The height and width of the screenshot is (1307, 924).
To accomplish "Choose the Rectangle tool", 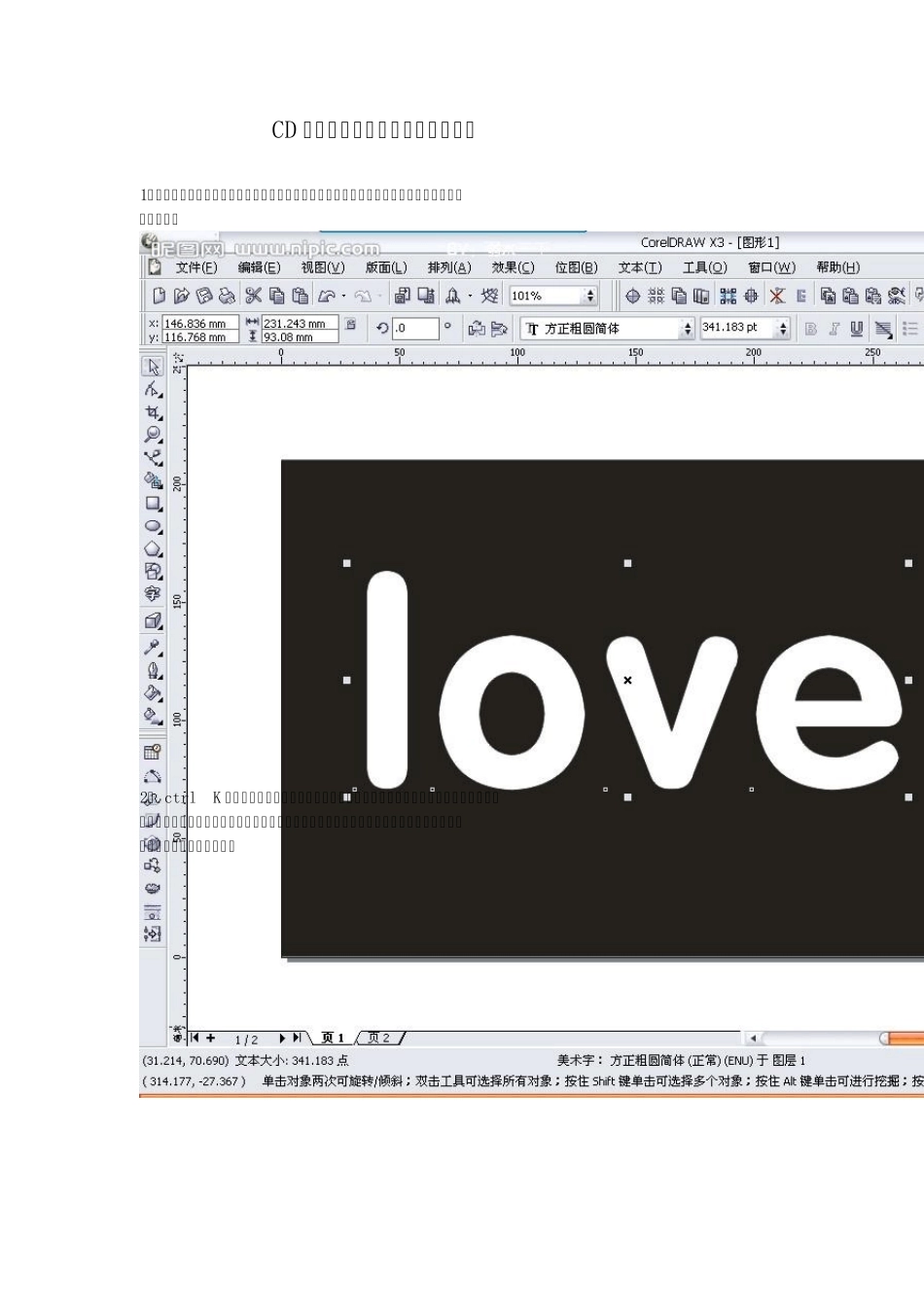I will tap(153, 504).
